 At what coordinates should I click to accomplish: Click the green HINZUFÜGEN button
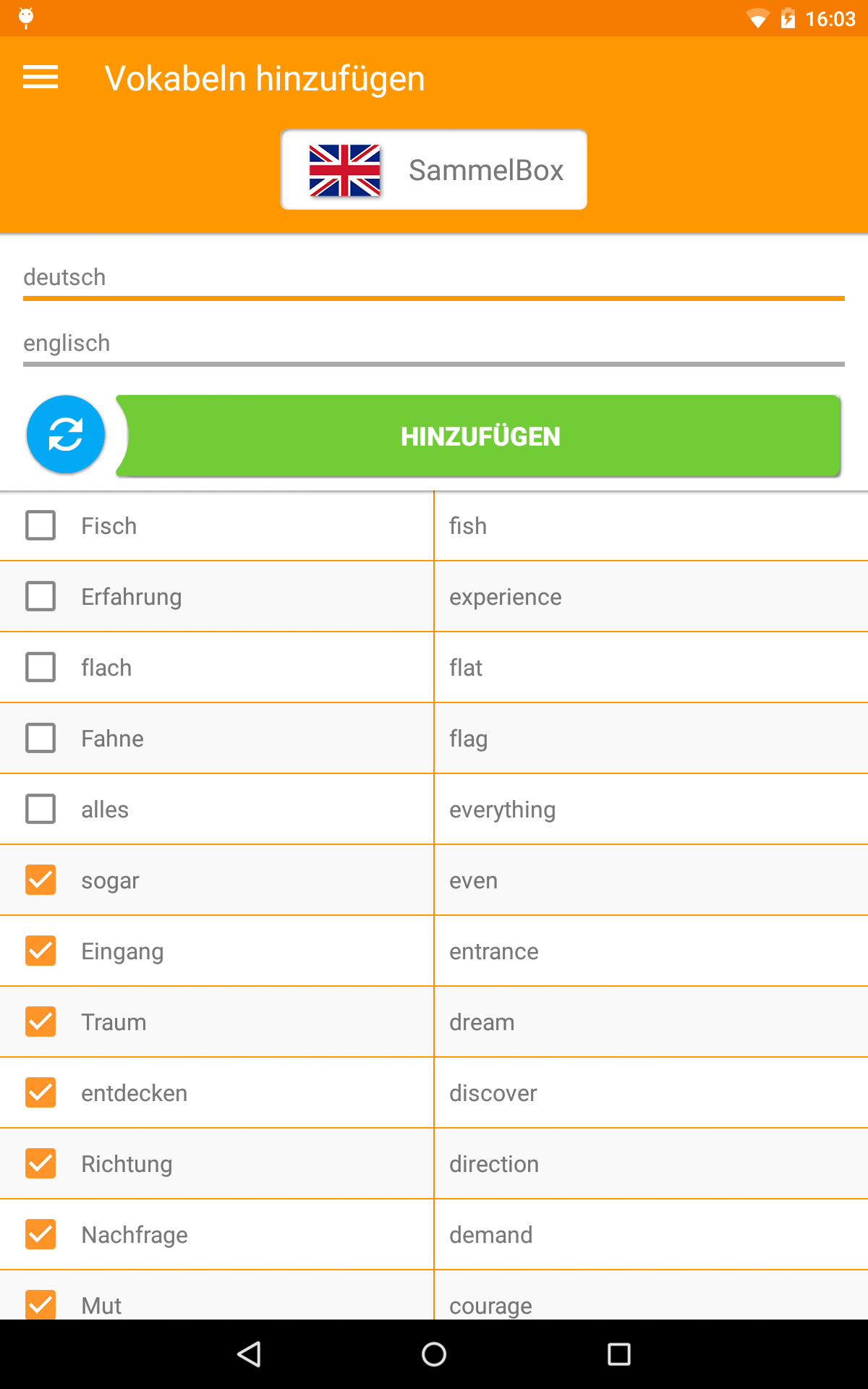(x=479, y=436)
